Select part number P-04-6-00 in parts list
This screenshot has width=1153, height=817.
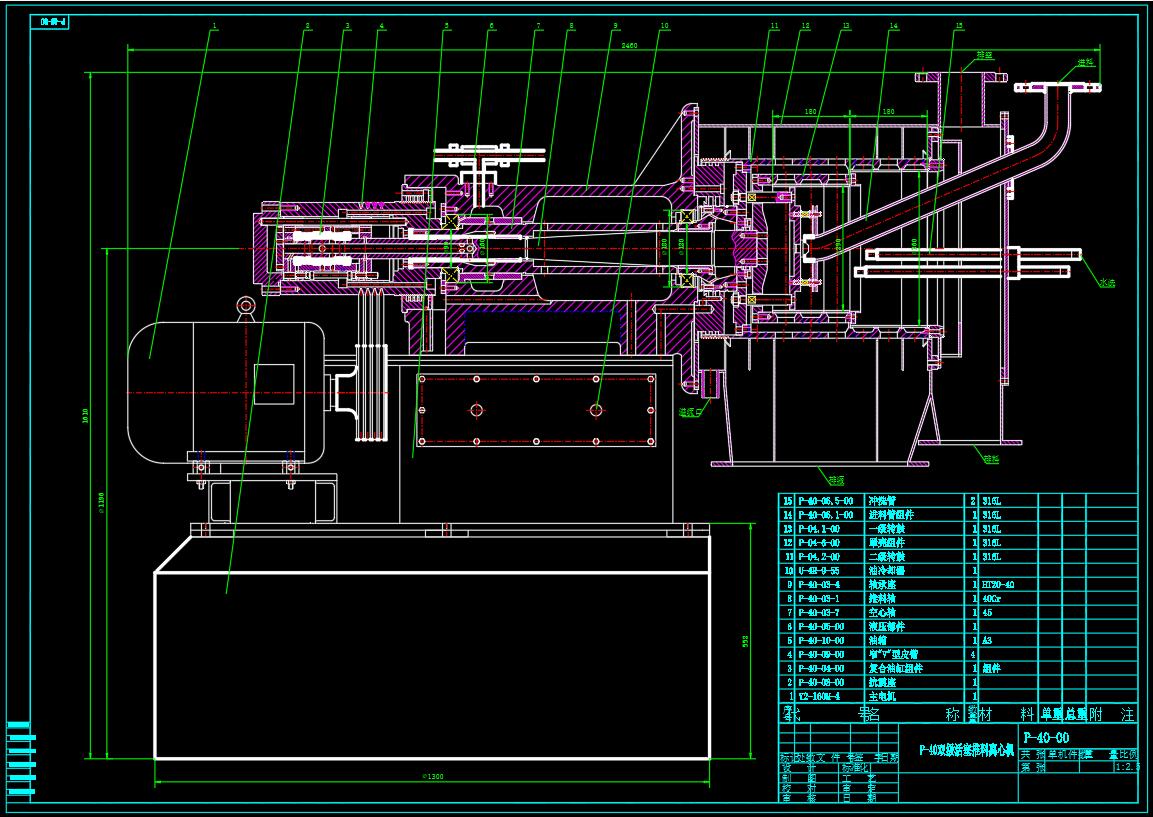click(819, 543)
